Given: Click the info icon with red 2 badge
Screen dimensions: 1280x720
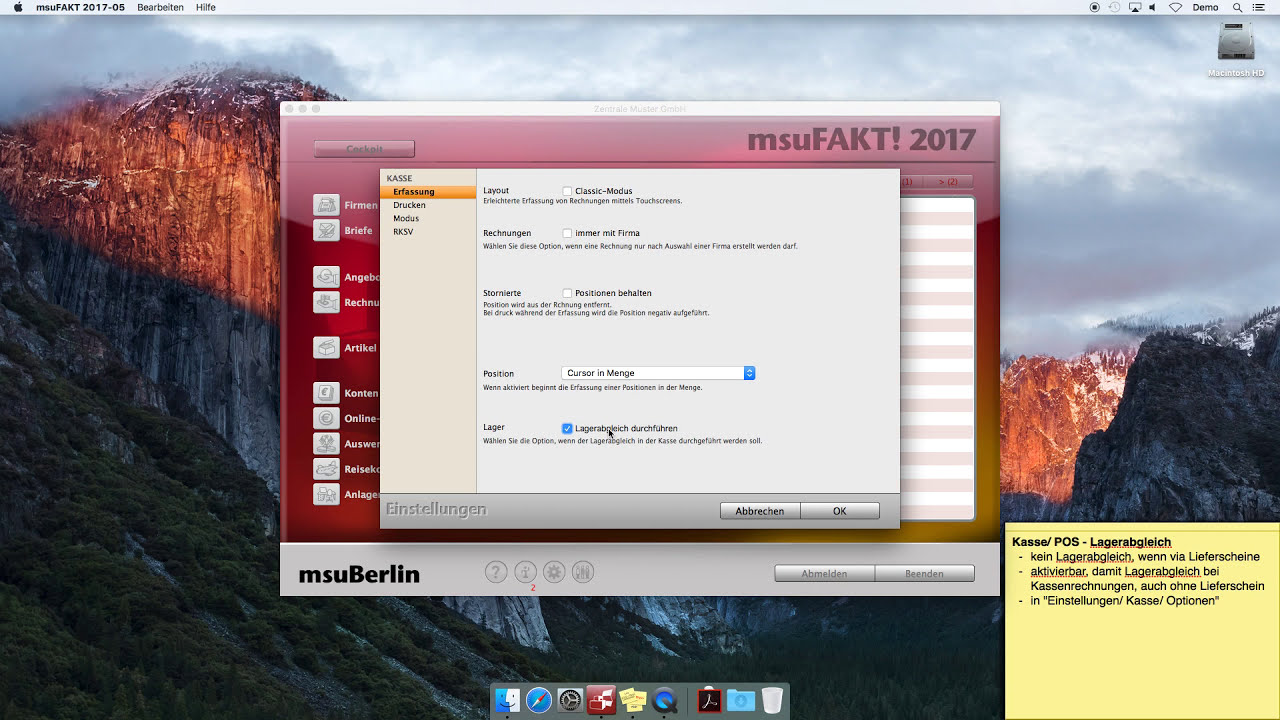Looking at the screenshot, I should (525, 572).
